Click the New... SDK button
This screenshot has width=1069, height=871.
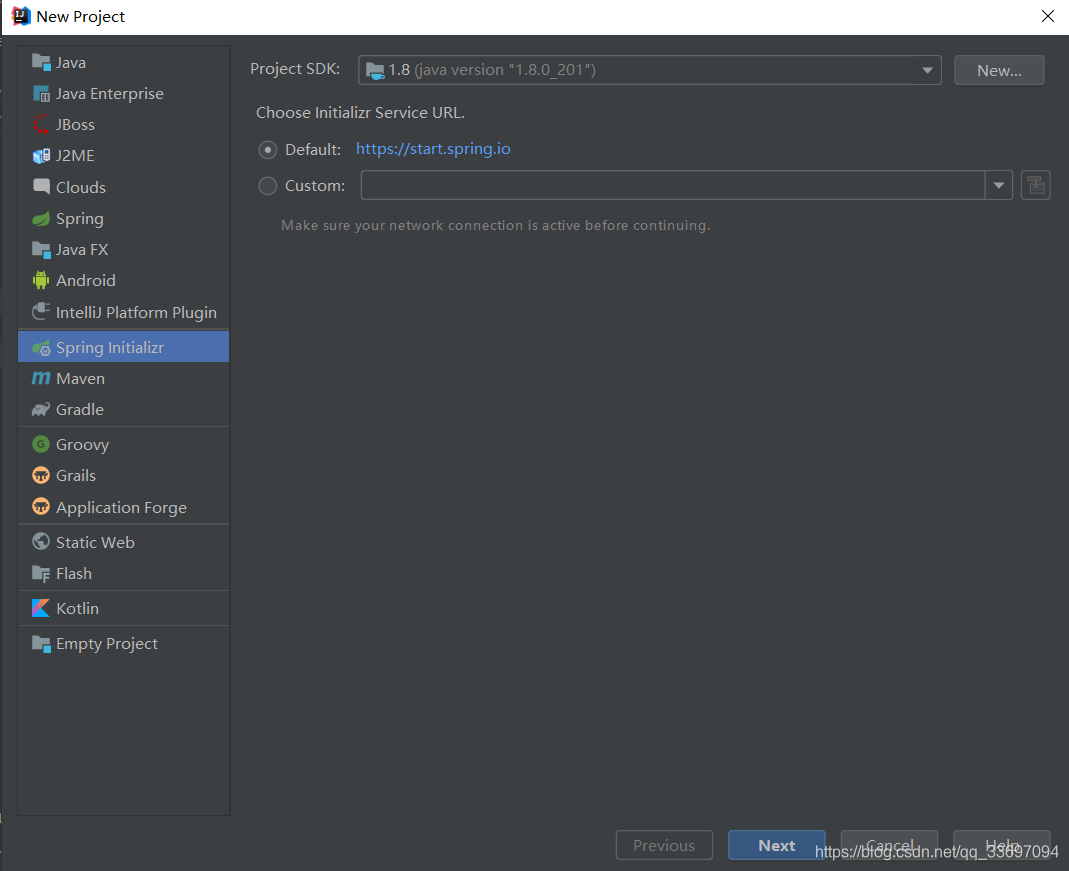(x=999, y=70)
